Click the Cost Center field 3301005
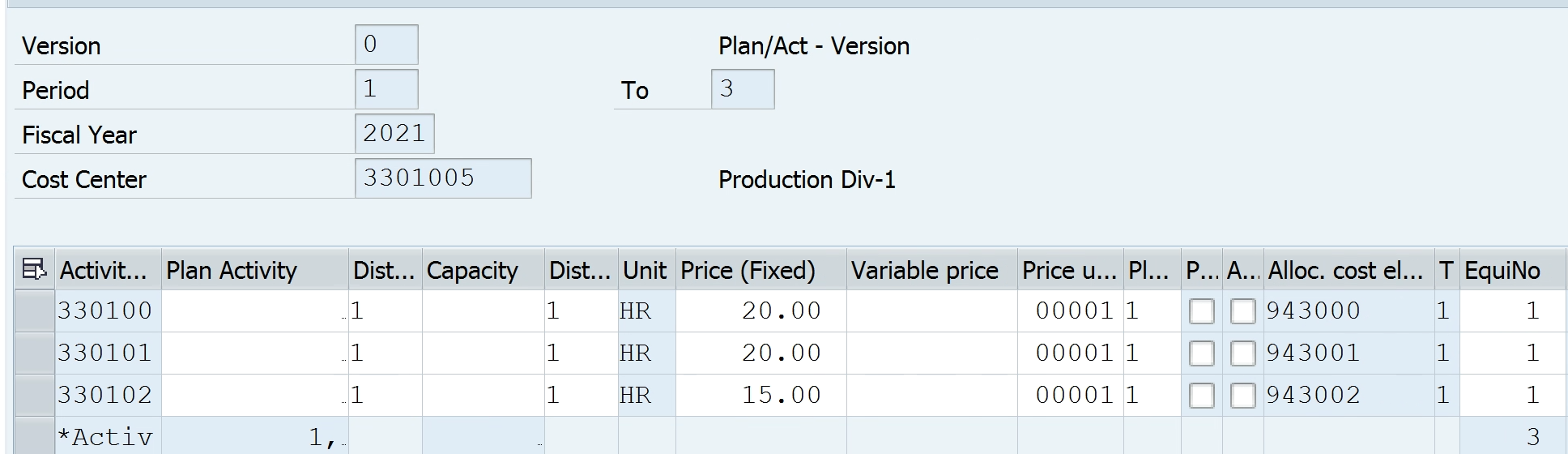Viewport: 1568px width, 454px height. tap(443, 178)
